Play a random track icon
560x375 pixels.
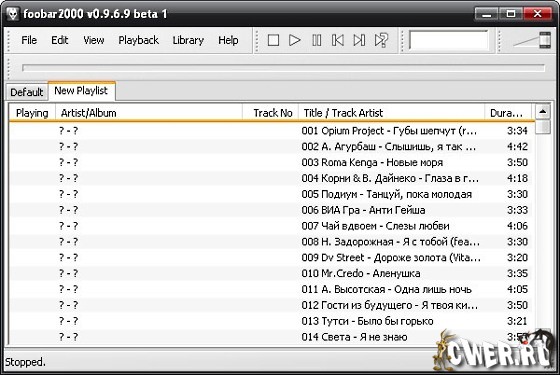pos(381,40)
